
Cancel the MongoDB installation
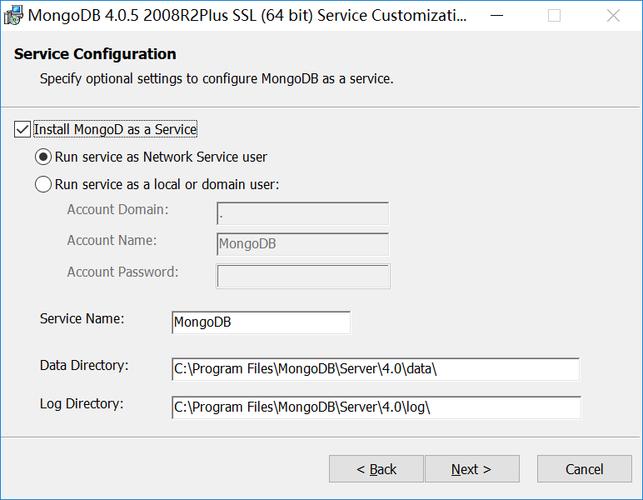(x=584, y=469)
